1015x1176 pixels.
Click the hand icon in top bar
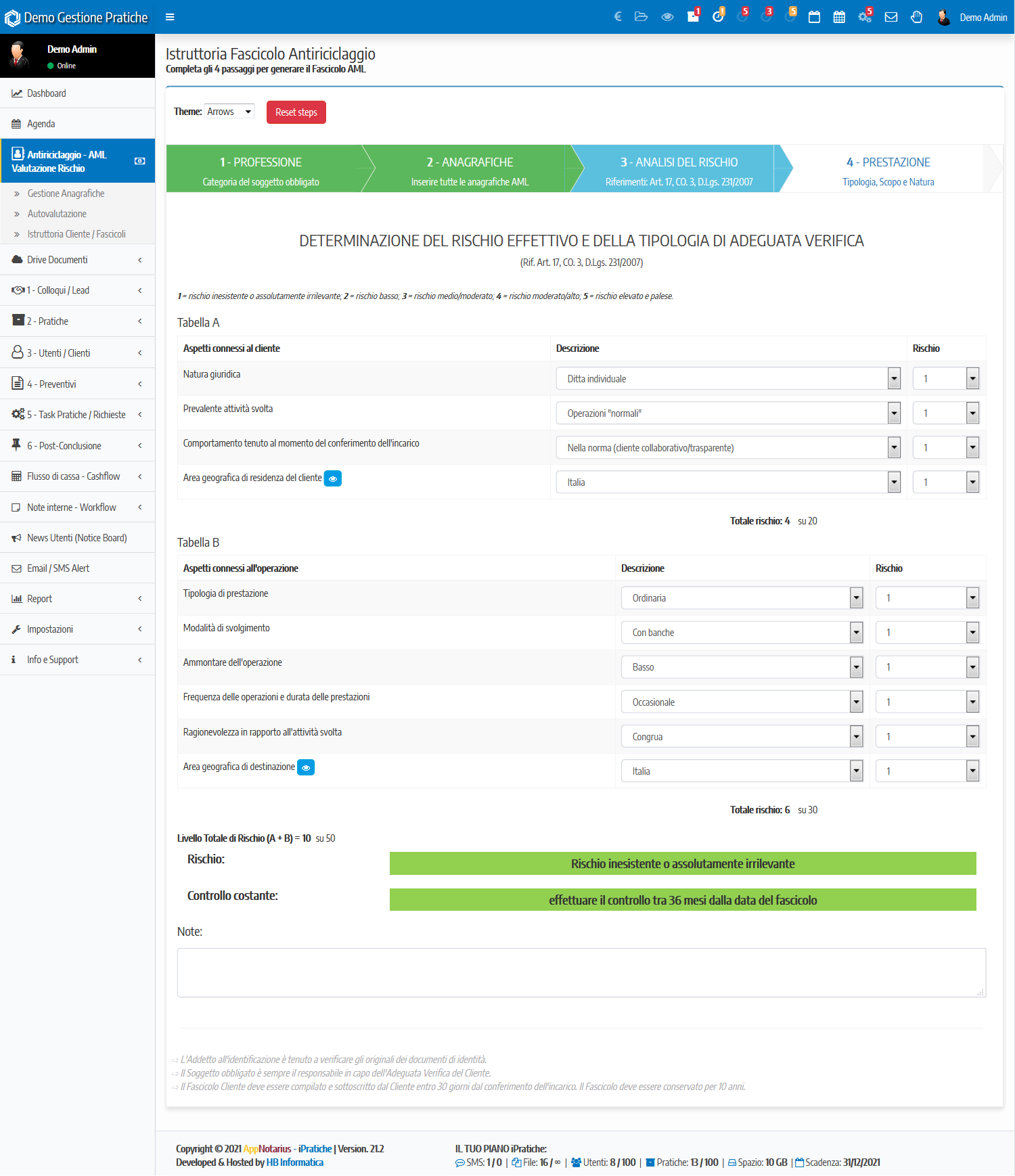pos(916,17)
